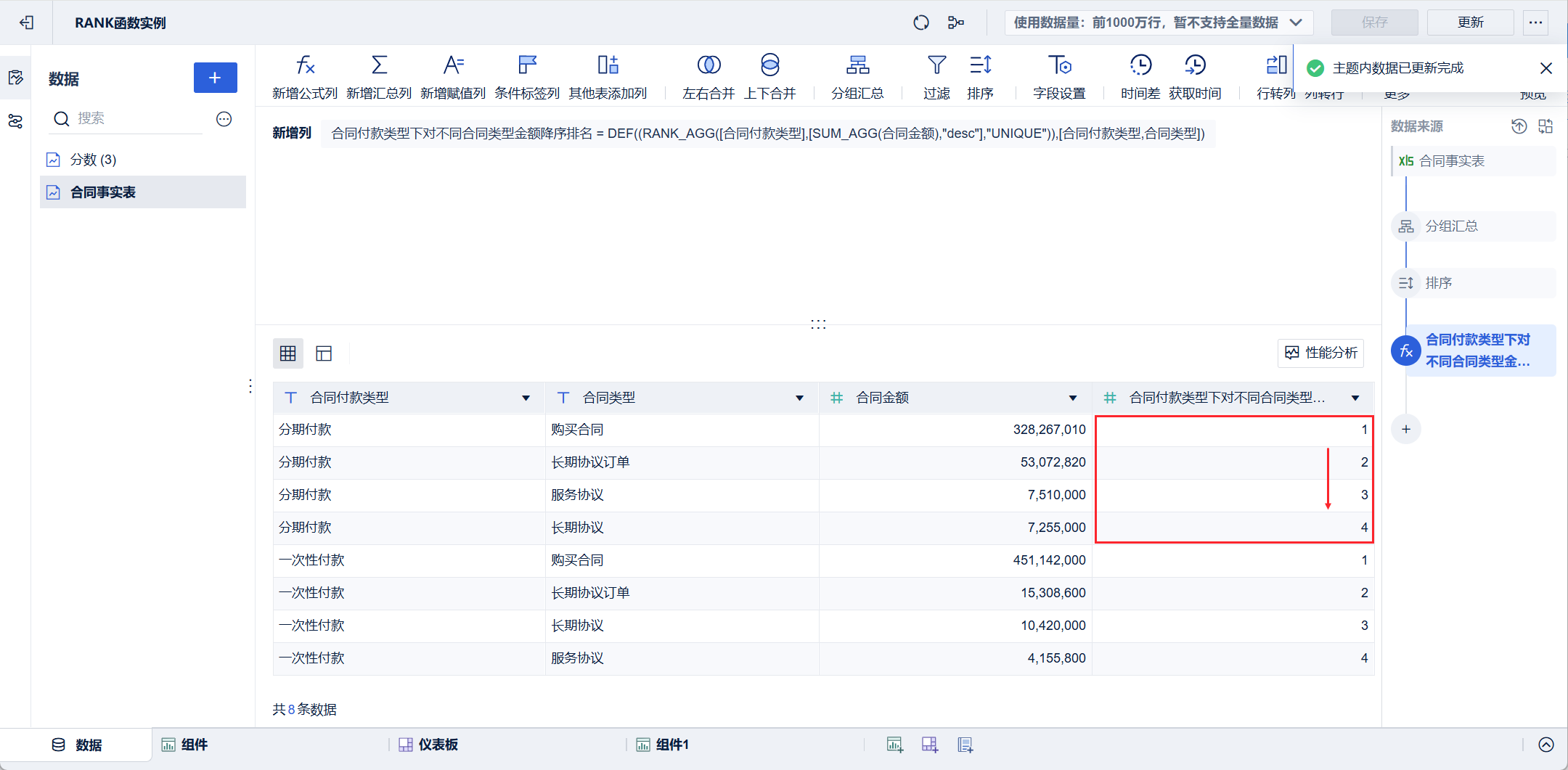Open the three-dot more menu in header
1568x770 pixels.
click(1535, 22)
